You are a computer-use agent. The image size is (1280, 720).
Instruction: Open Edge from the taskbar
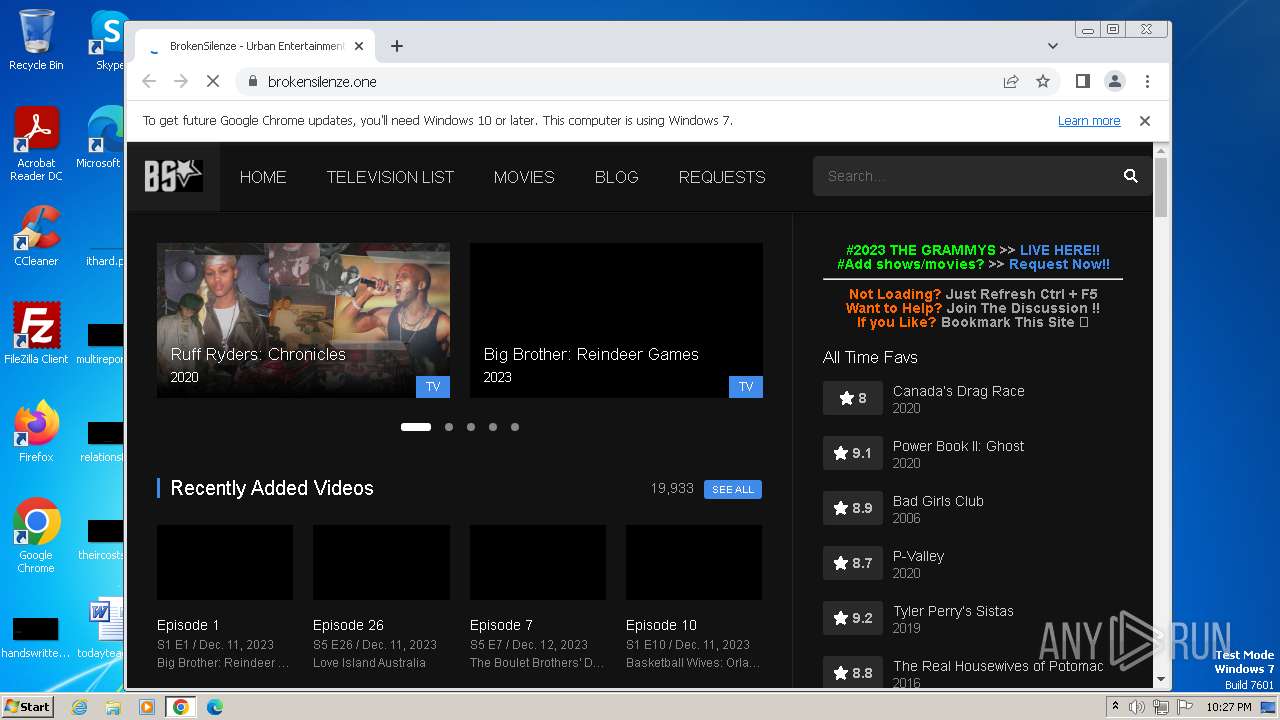tap(215, 707)
